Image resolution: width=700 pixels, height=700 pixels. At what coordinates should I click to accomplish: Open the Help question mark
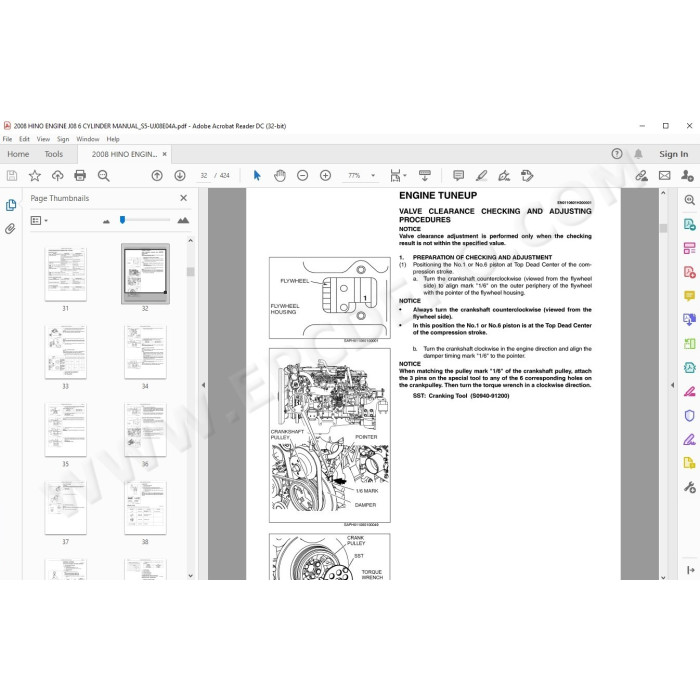pyautogui.click(x=617, y=154)
